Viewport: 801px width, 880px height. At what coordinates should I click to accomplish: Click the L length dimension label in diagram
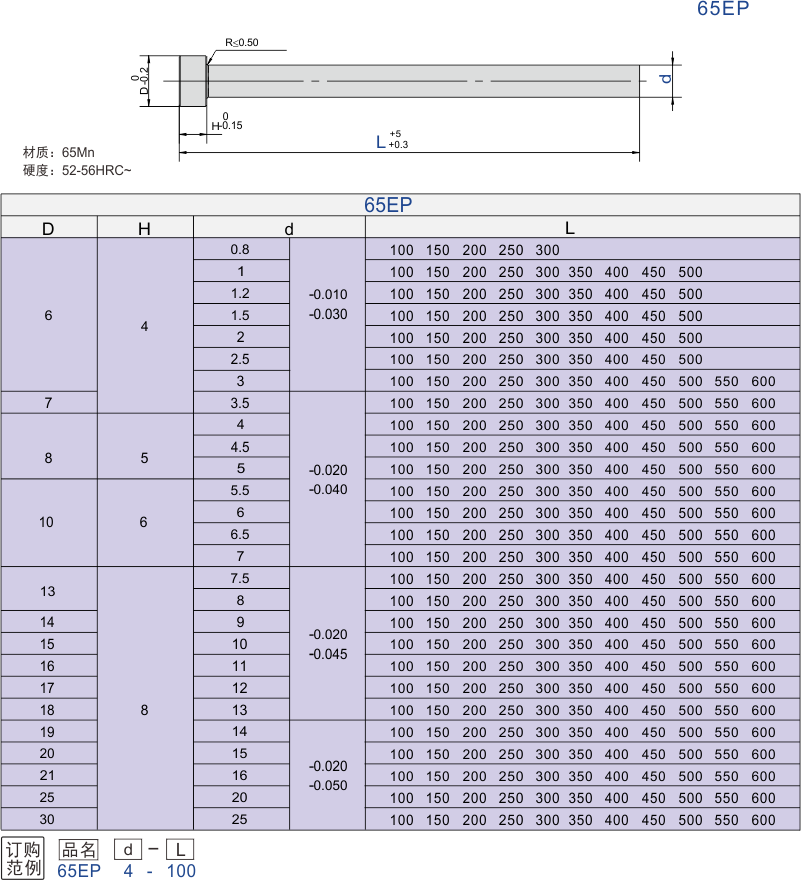click(381, 142)
